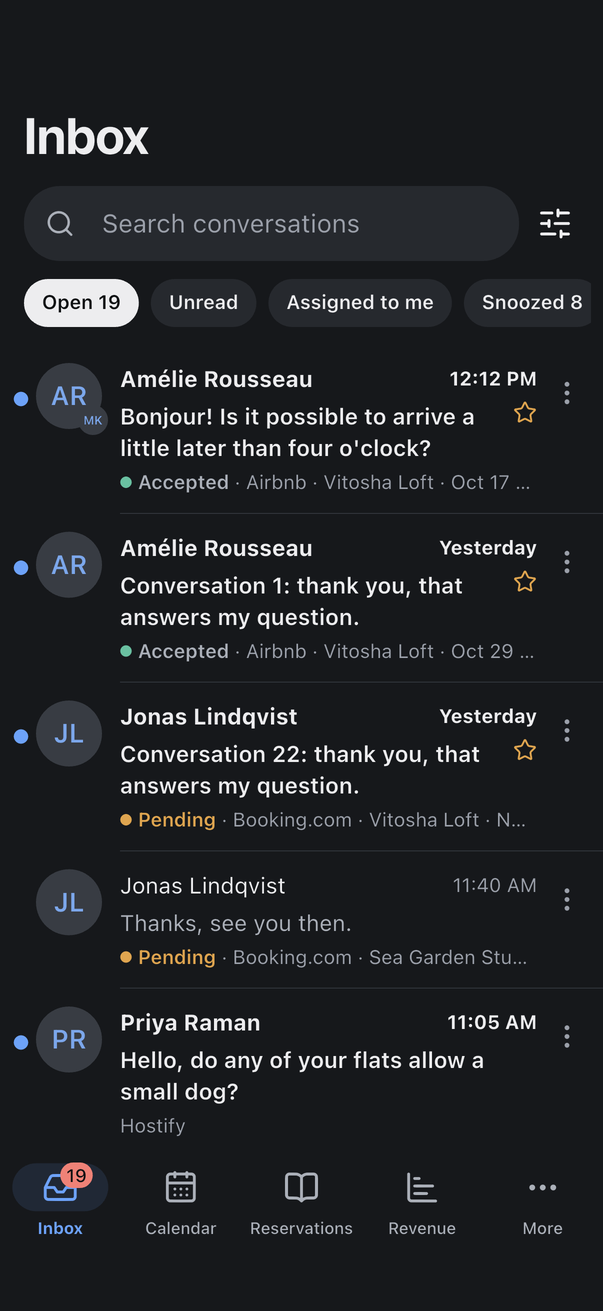This screenshot has height=1311, width=603.
Task: Select the Unread filter chip
Action: [203, 302]
